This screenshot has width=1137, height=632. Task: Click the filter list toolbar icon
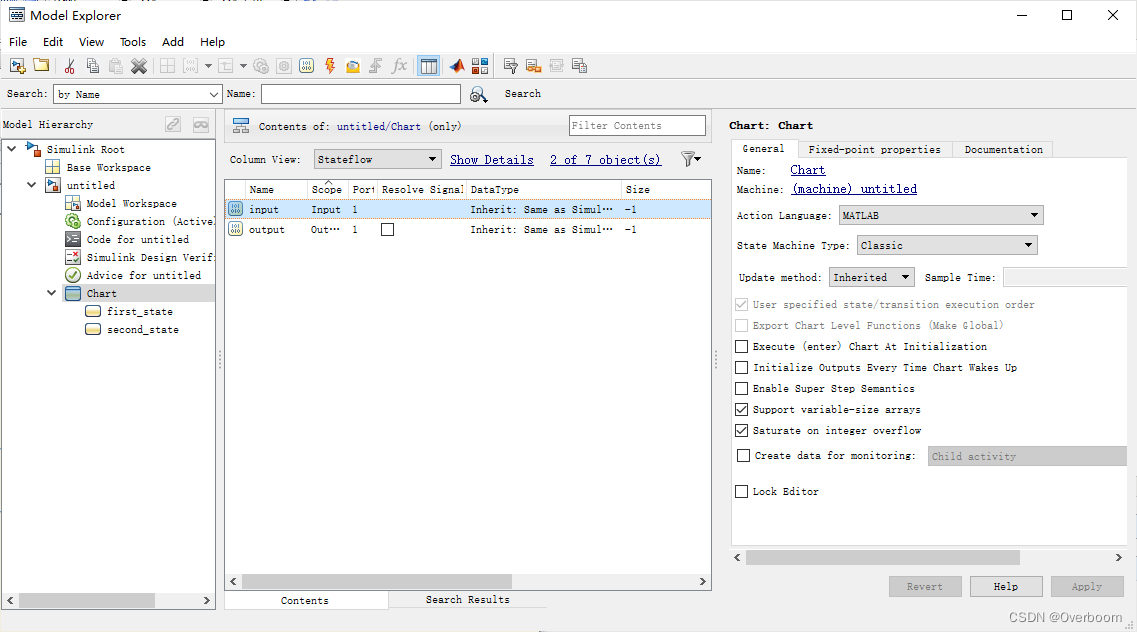[510, 66]
